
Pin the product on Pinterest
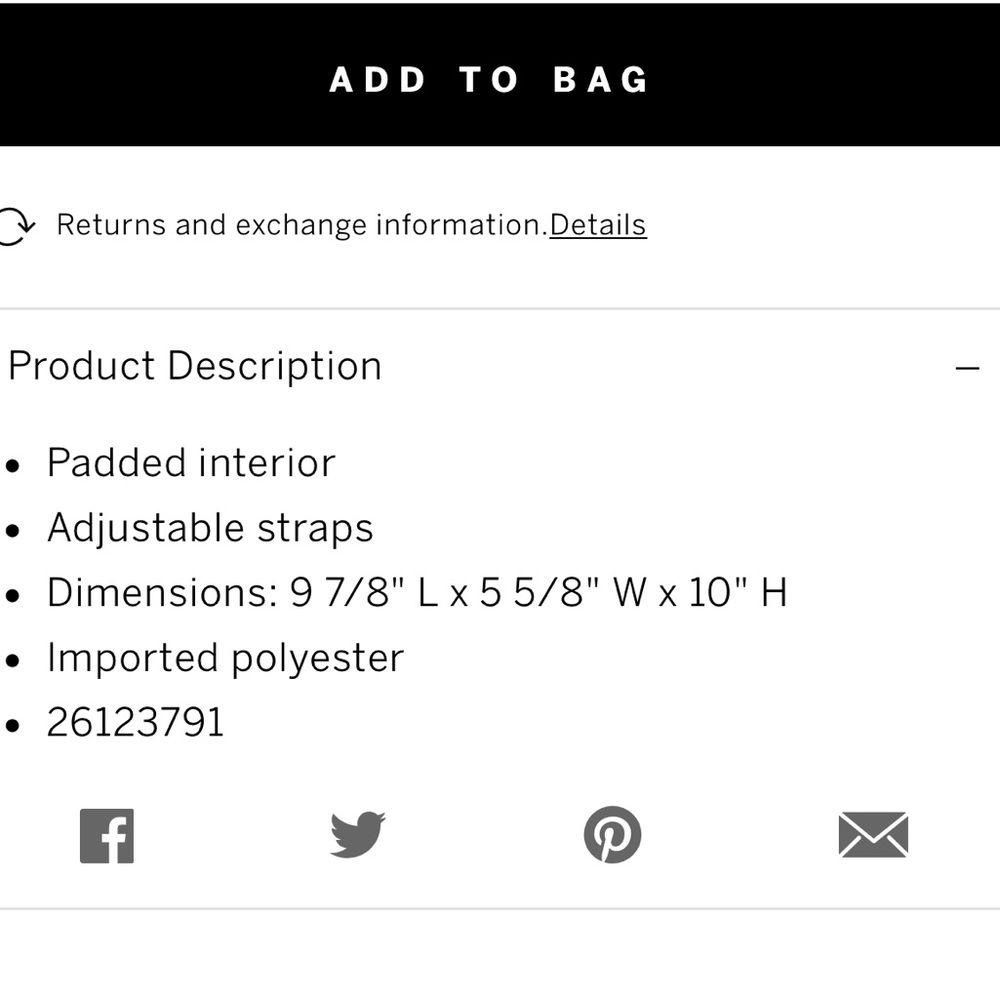612,835
